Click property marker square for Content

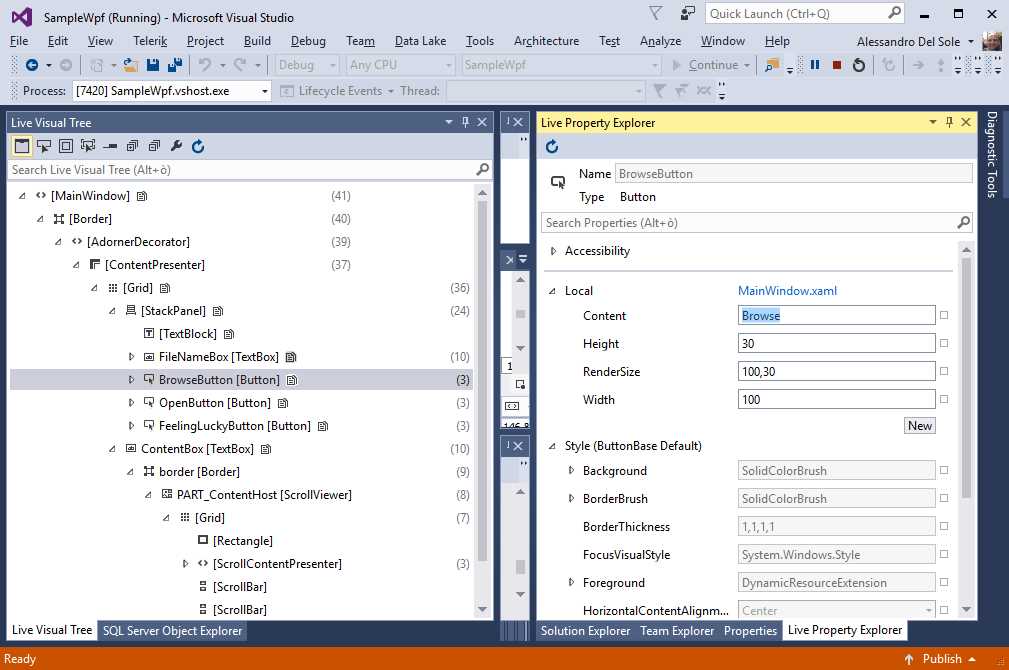pyautogui.click(x=944, y=315)
